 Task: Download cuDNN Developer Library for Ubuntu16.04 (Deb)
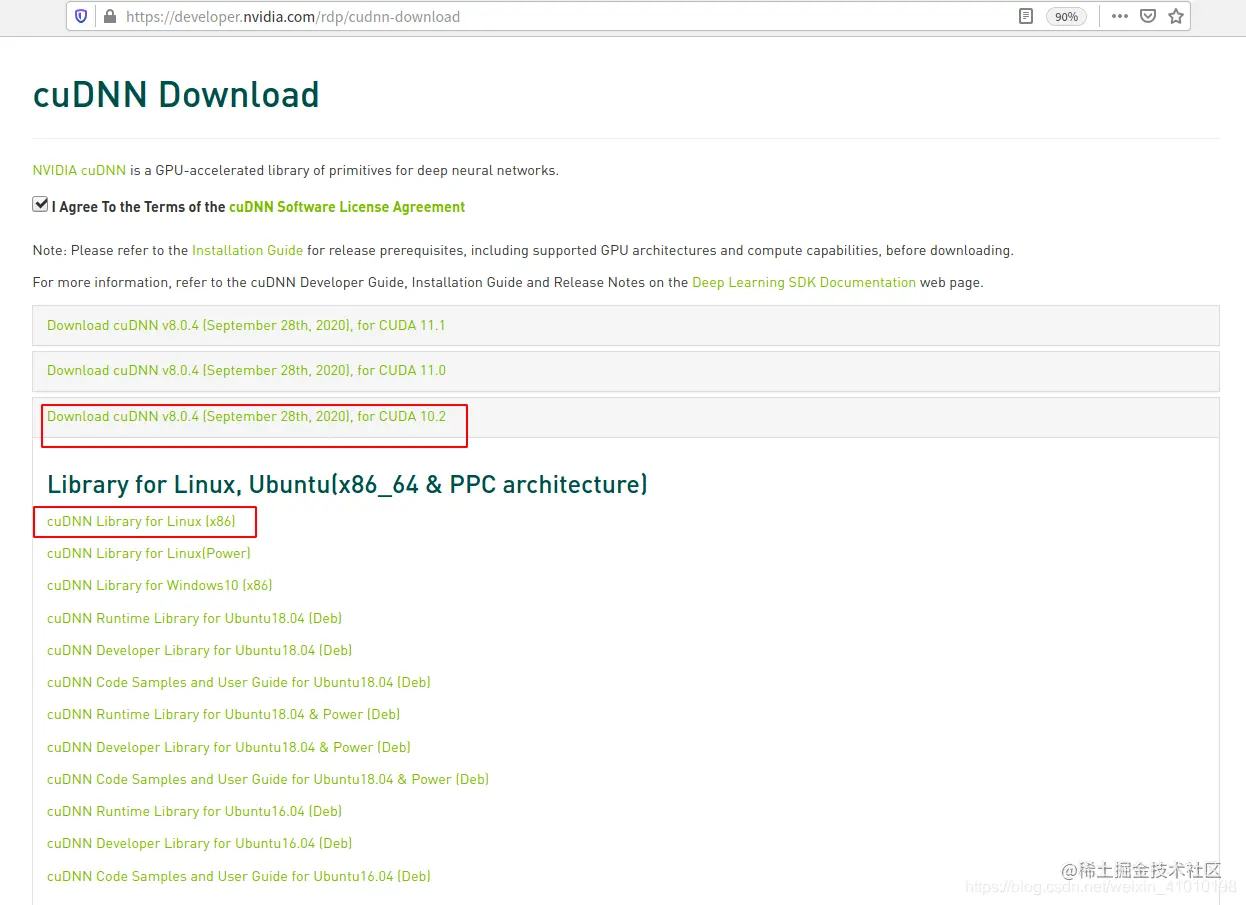(x=200, y=843)
